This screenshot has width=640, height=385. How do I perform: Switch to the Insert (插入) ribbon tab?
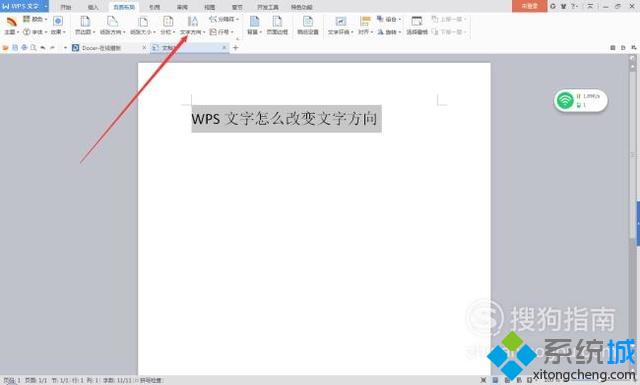pos(93,7)
